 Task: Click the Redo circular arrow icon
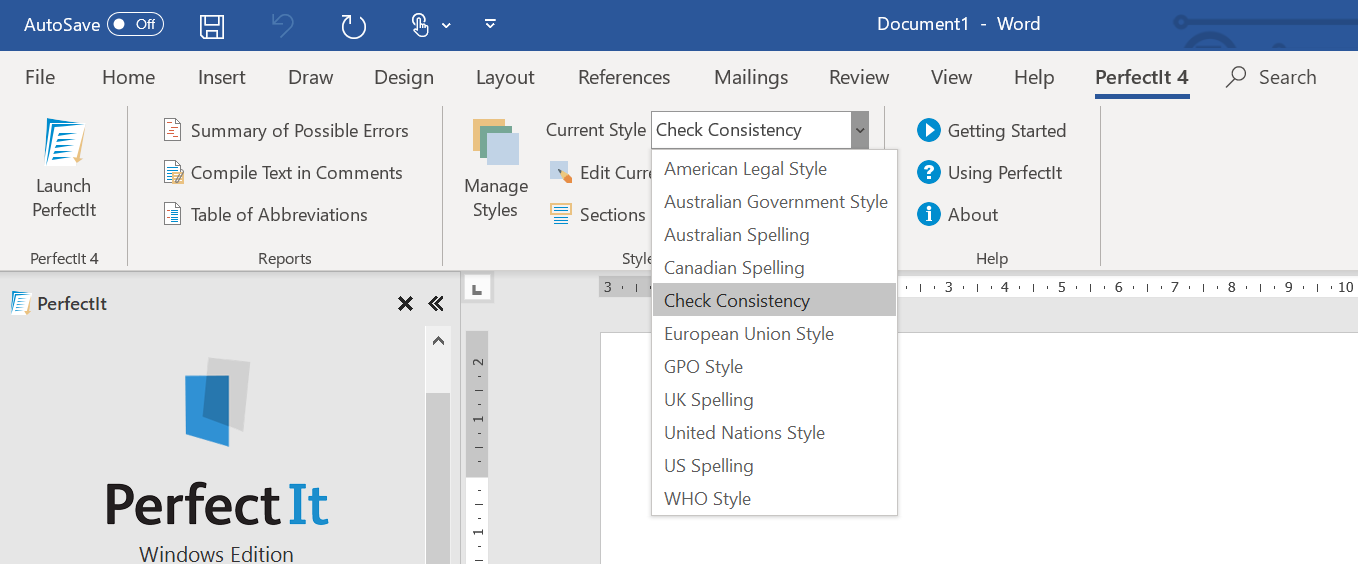coord(353,26)
